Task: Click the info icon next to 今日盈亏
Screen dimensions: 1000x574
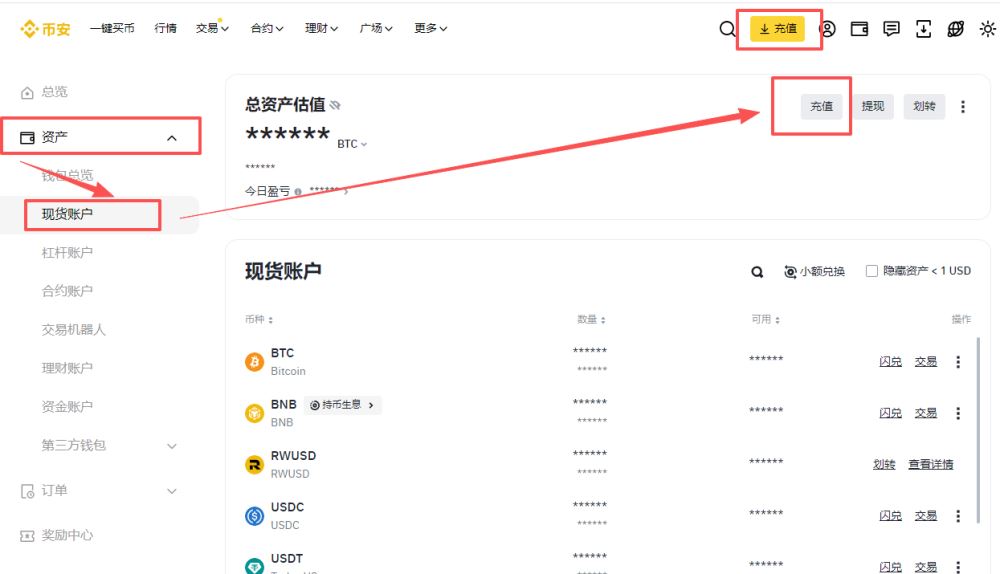Action: pos(298,191)
